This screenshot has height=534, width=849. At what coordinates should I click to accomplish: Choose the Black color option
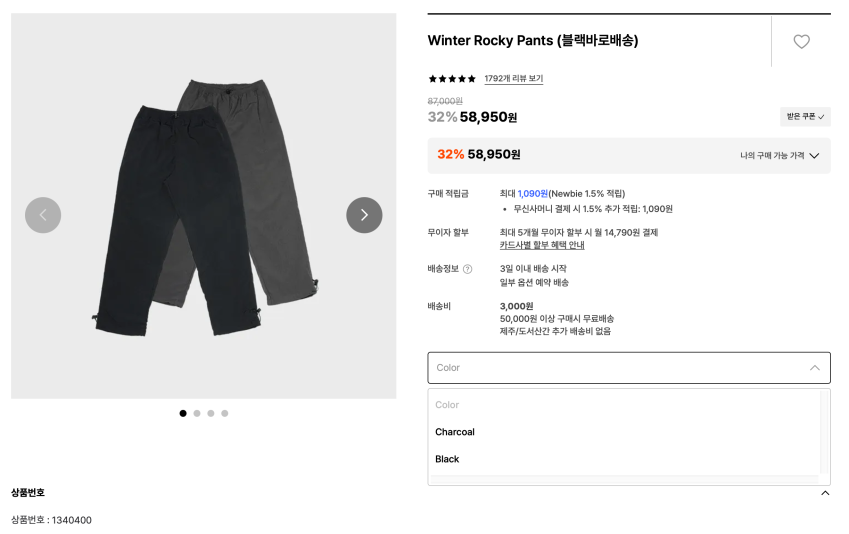pyautogui.click(x=447, y=459)
